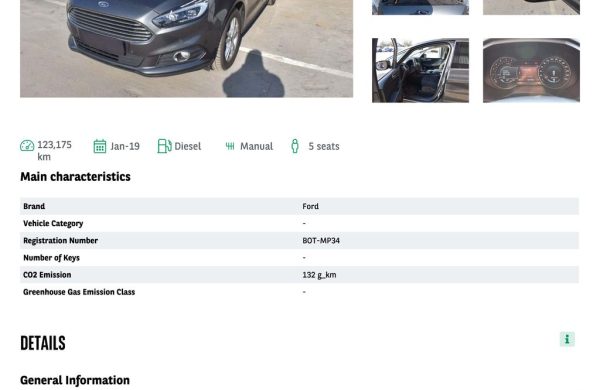Click the Vehicle Category row label
The image size is (600, 390).
point(53,224)
